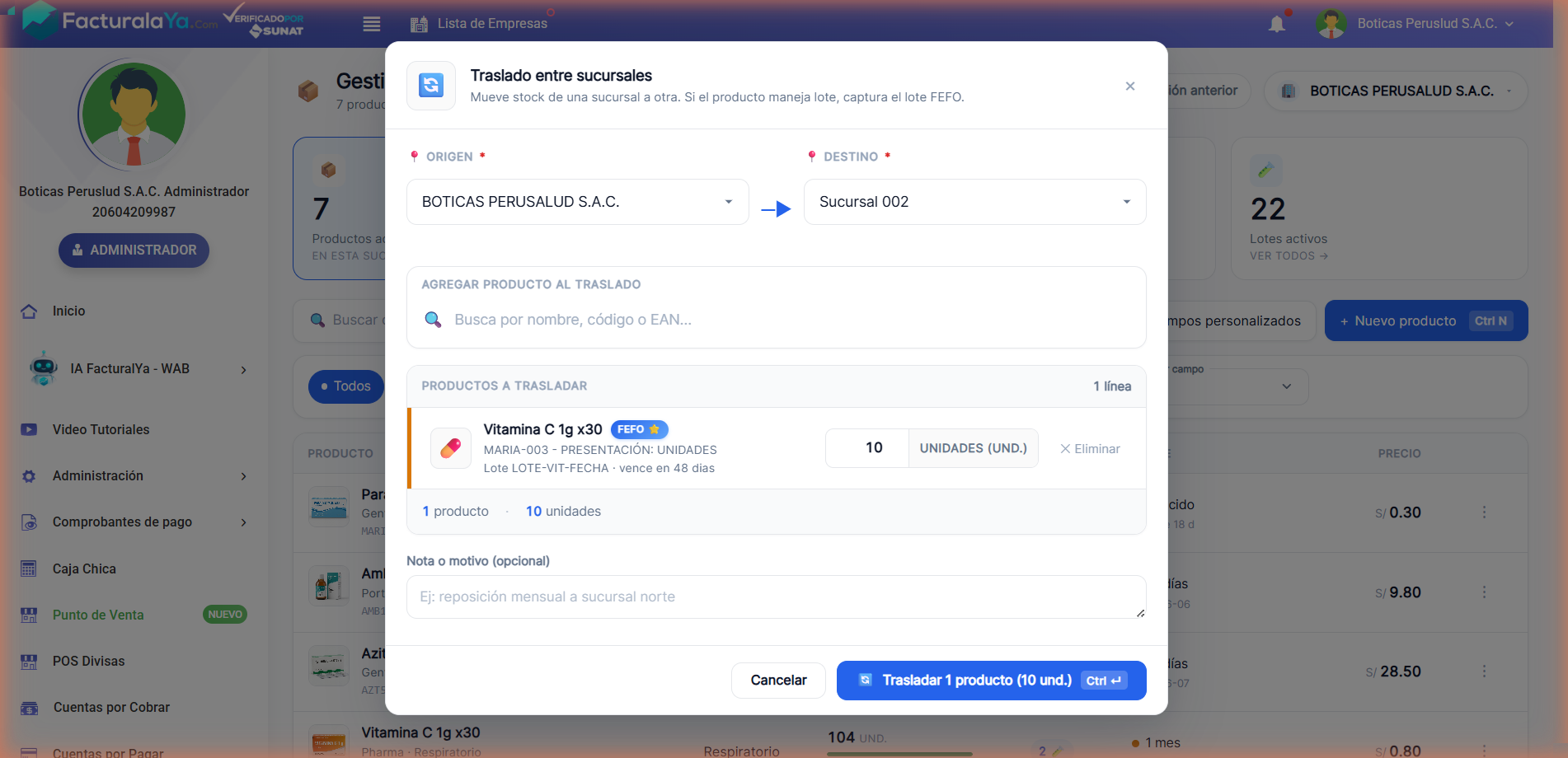Open VER TODOS link under Lotes activos

(1289, 256)
